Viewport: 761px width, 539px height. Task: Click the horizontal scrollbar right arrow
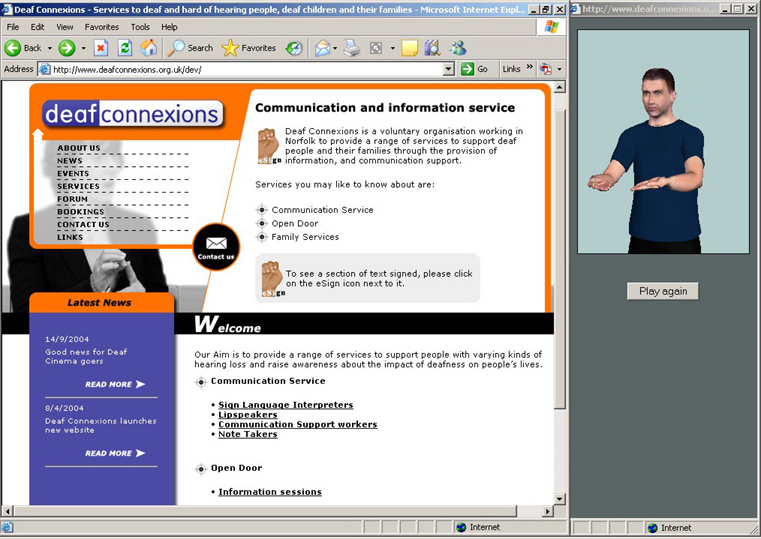547,511
